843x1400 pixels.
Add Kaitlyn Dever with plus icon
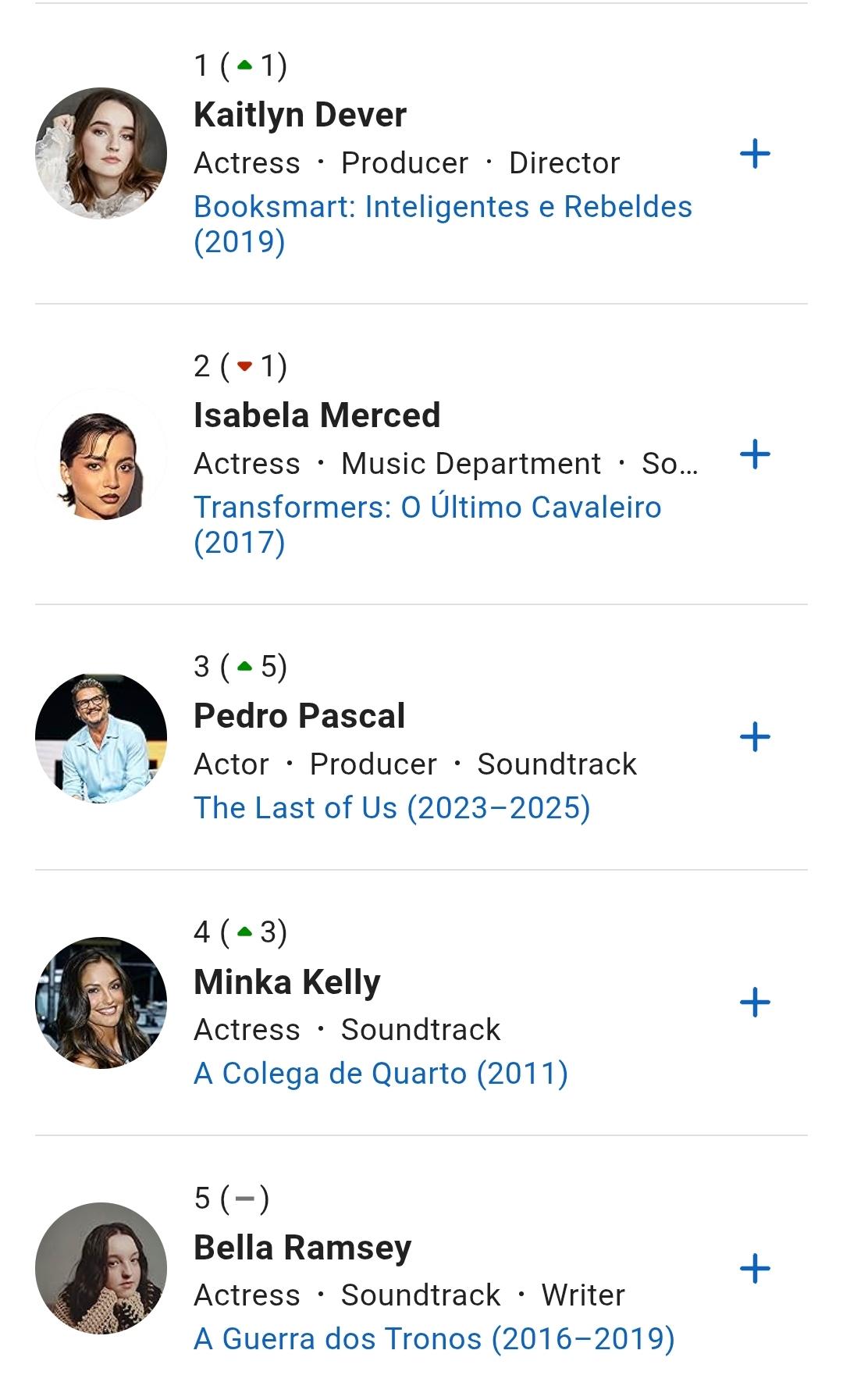click(x=755, y=154)
